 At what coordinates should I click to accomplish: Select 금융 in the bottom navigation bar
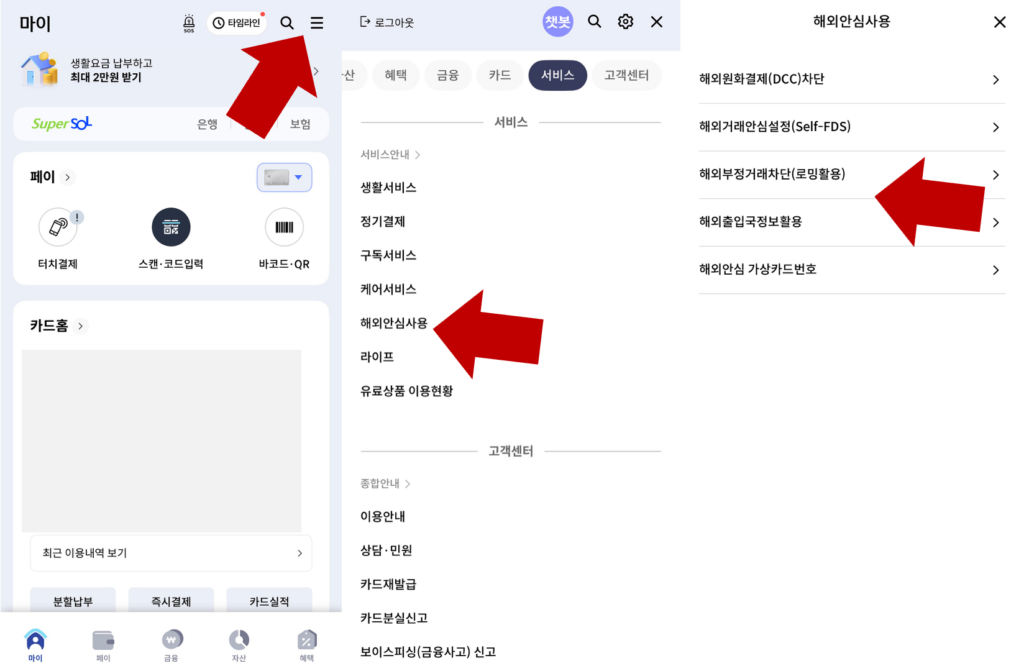click(x=170, y=645)
